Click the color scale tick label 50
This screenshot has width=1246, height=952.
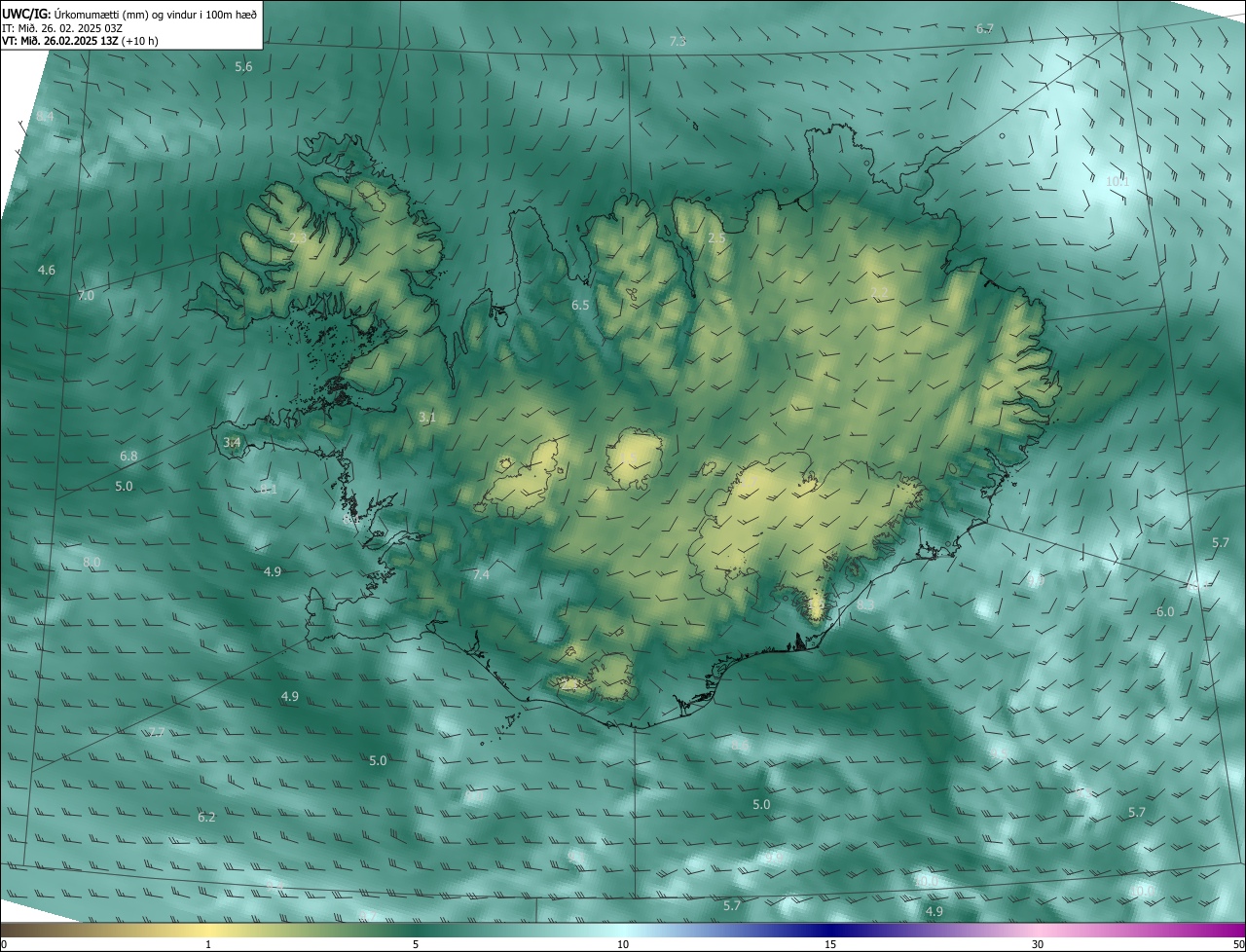1238,944
